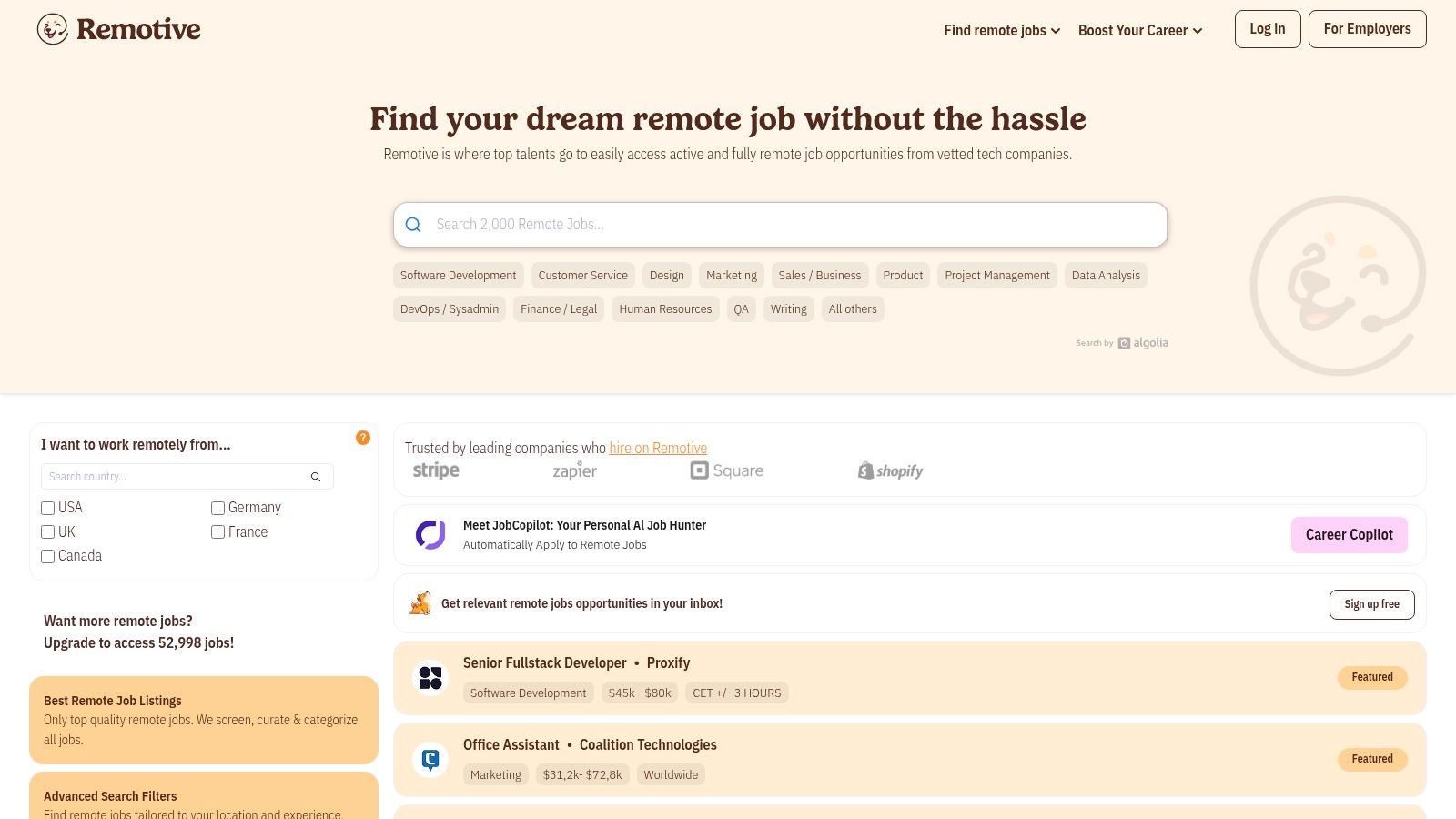Enable the Germany country filter

pos(217,508)
